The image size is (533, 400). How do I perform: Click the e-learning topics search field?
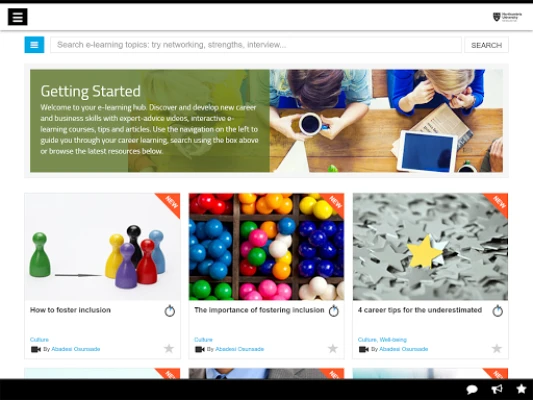tap(256, 45)
